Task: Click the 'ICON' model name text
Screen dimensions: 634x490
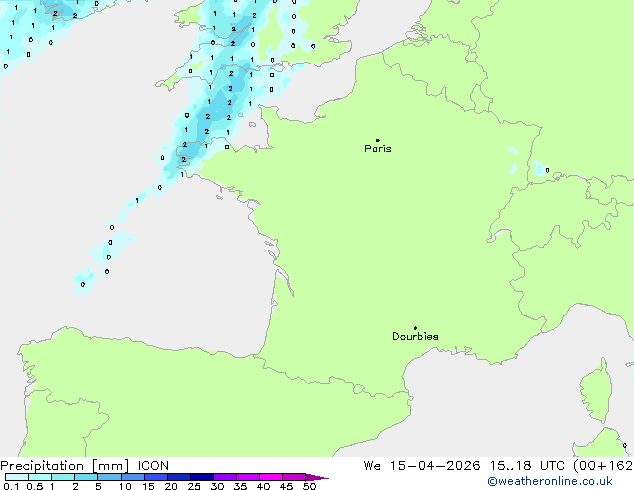Action: tap(153, 466)
